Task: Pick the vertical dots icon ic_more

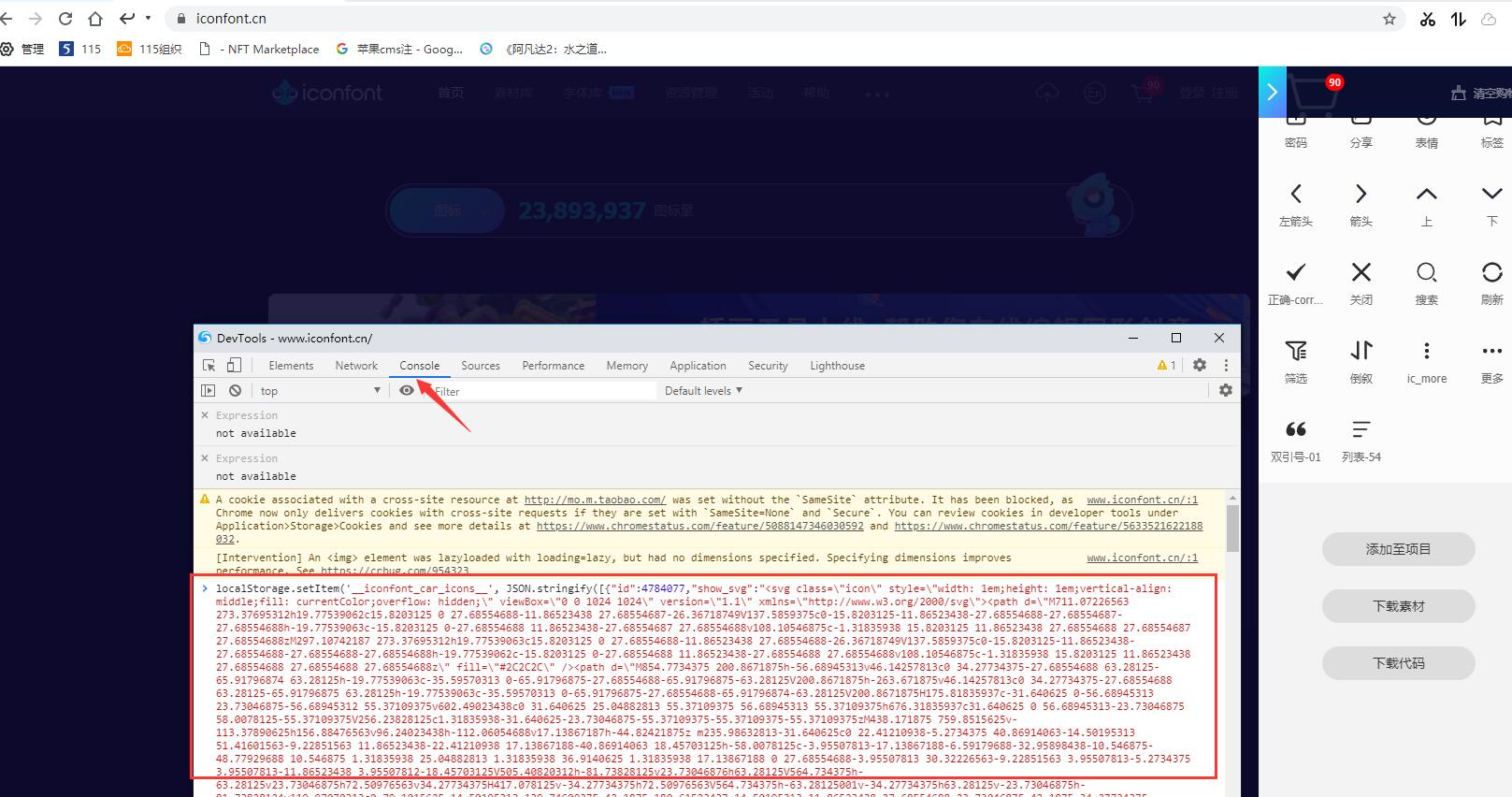Action: tap(1427, 351)
